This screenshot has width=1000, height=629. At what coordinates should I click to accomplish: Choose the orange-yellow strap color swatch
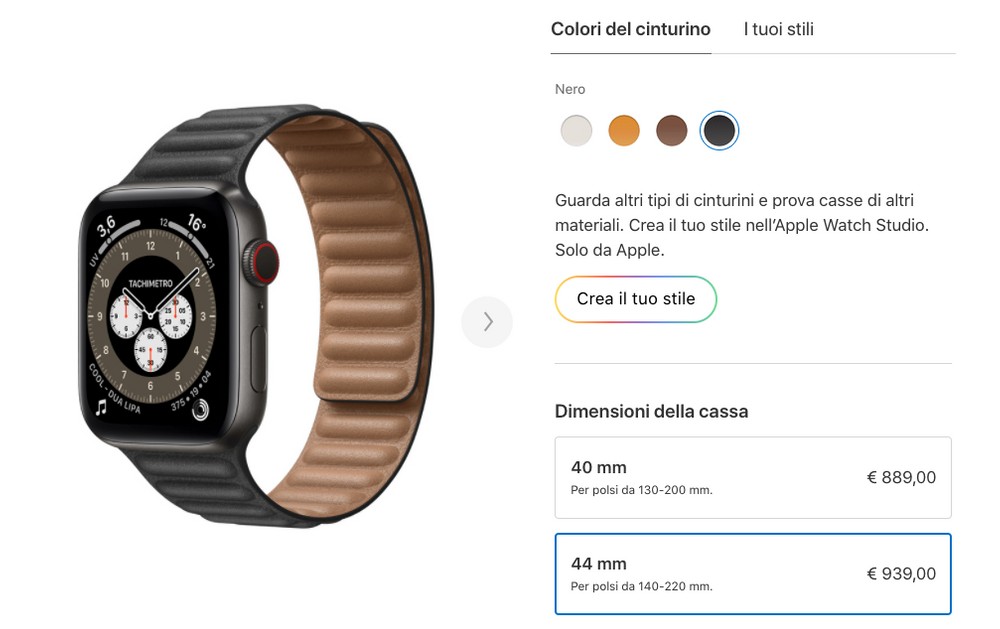click(x=624, y=131)
